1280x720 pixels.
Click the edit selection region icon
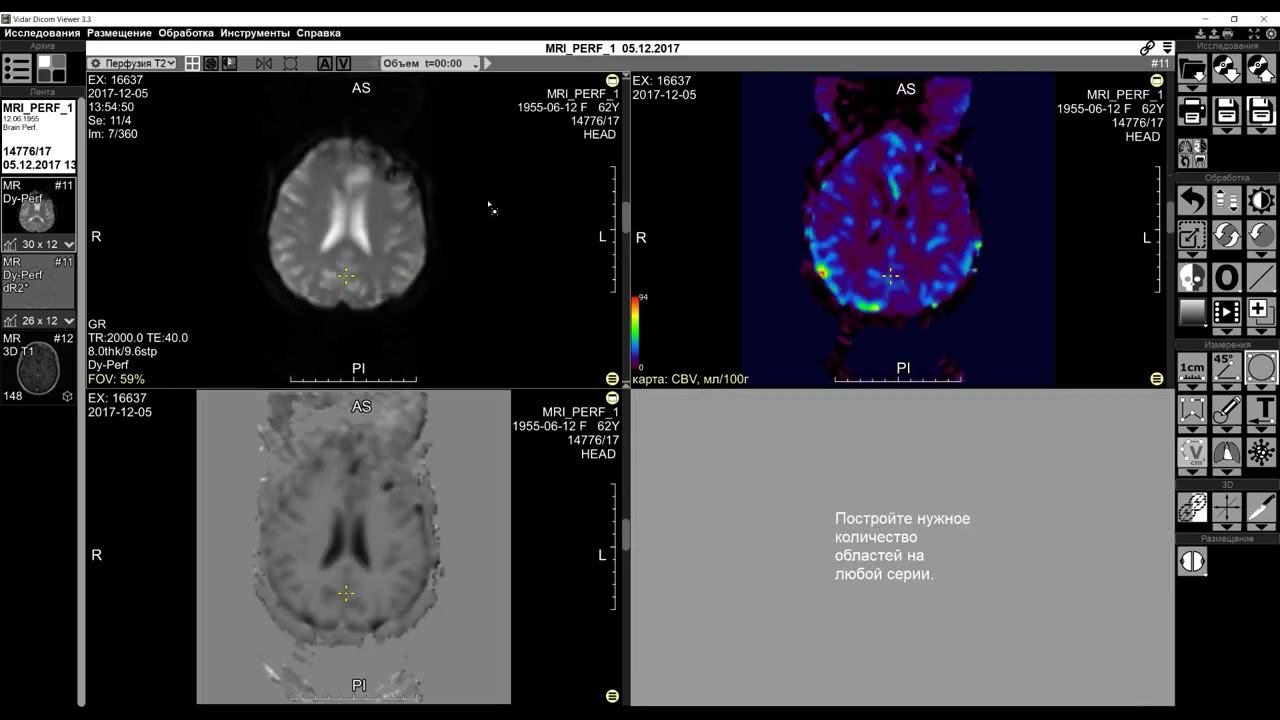tap(1192, 236)
